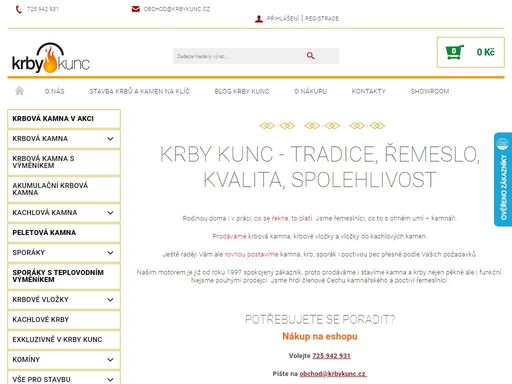Click the 0 Kč cart total
Screen dimensions: 512x384
pos(485,52)
